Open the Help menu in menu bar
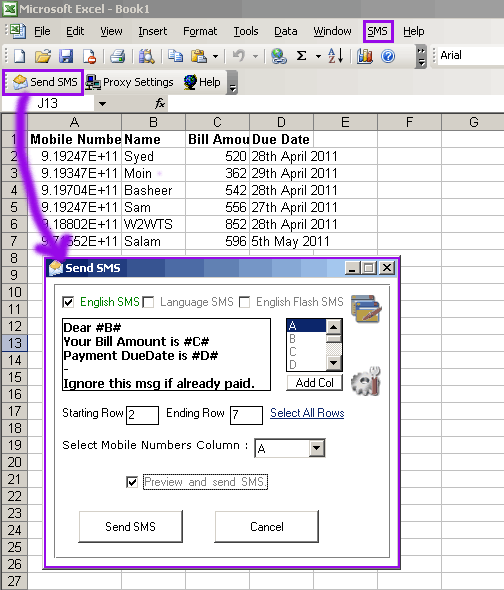 pos(413,31)
